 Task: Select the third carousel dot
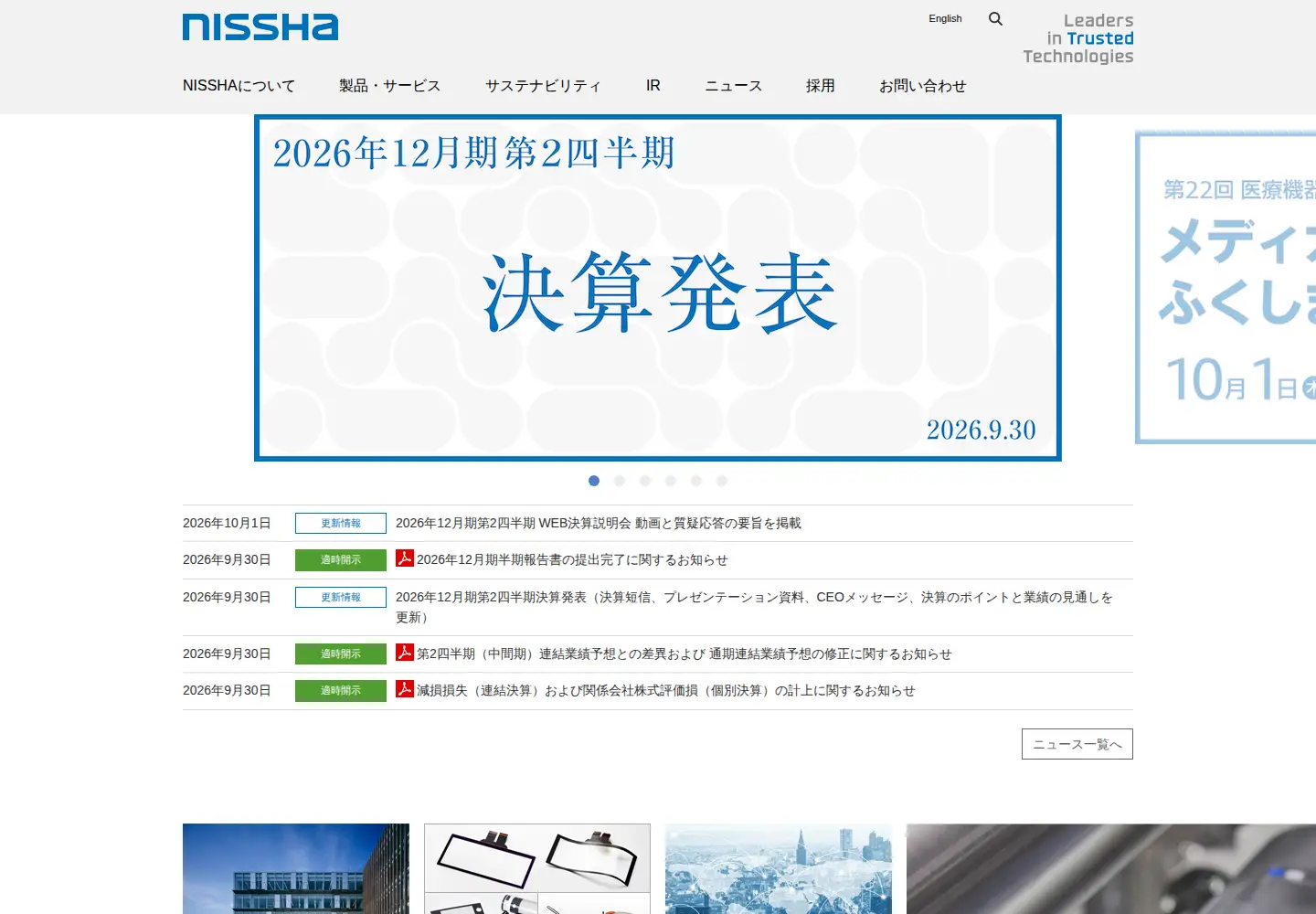coord(645,481)
